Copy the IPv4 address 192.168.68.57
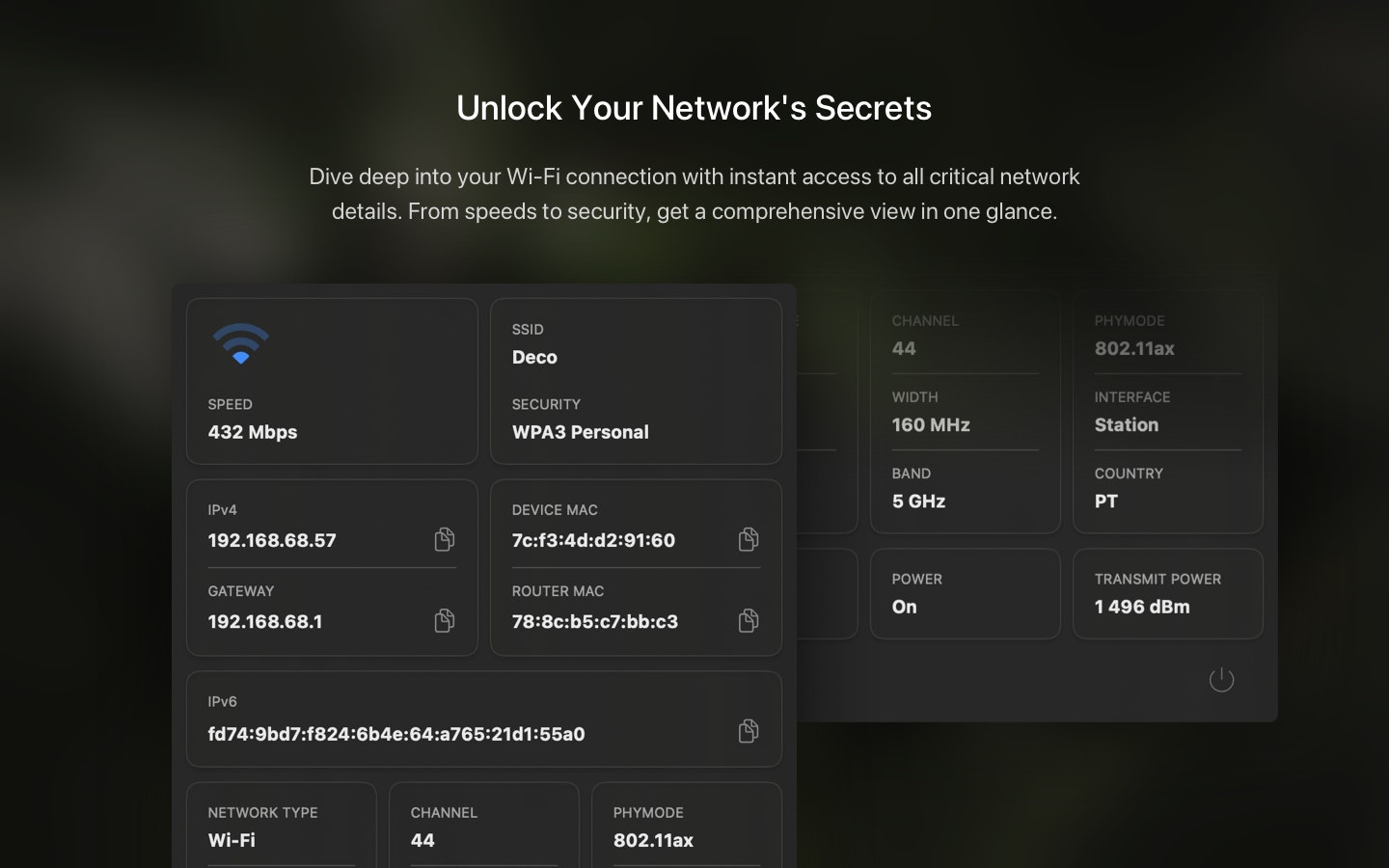The image size is (1389, 868). (445, 539)
